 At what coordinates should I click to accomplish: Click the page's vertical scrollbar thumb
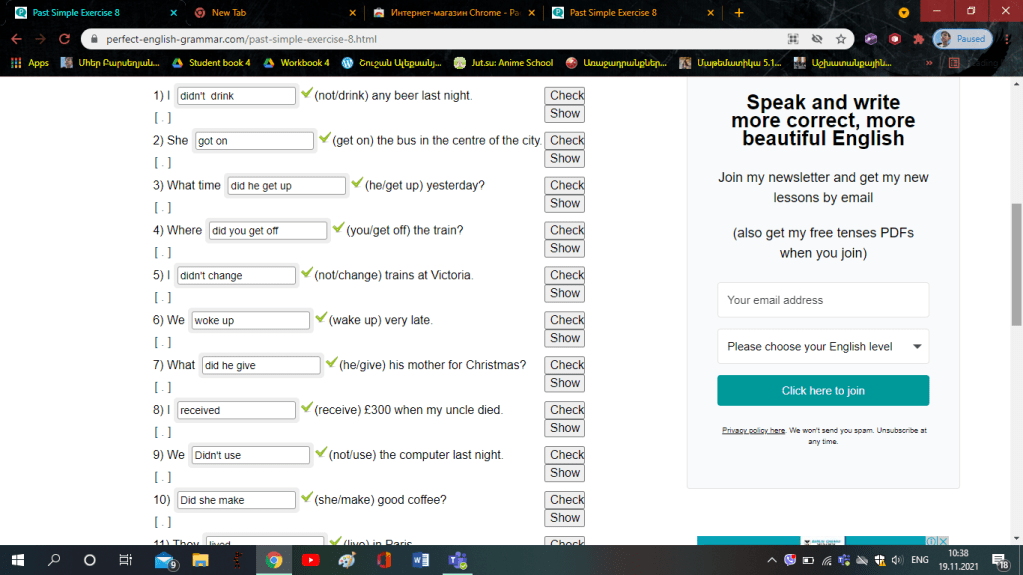[1017, 265]
